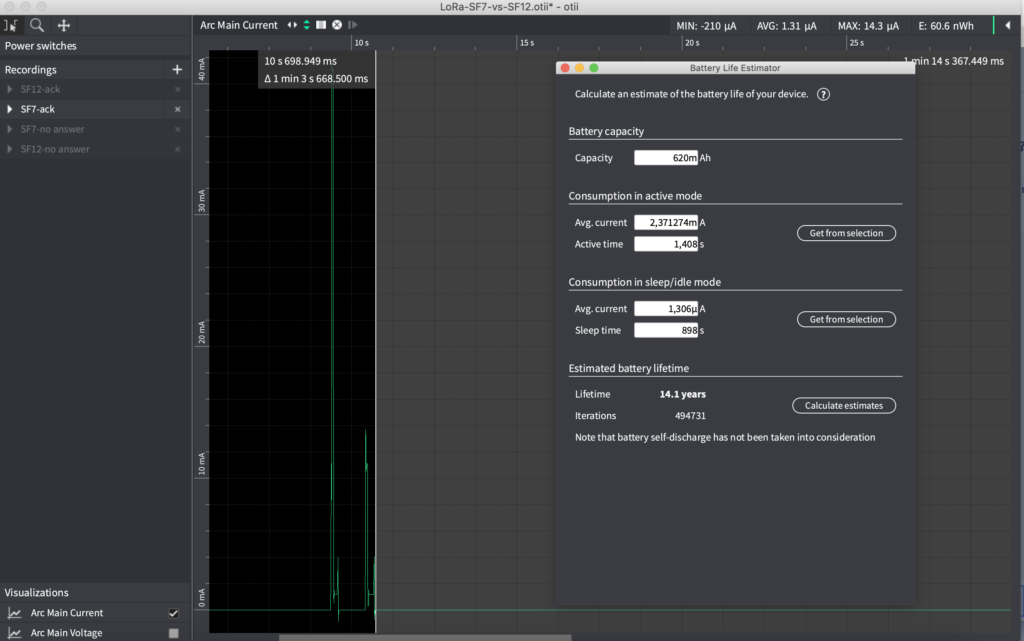1024x641 pixels.
Task: Click the white square graph icon
Action: (x=321, y=25)
